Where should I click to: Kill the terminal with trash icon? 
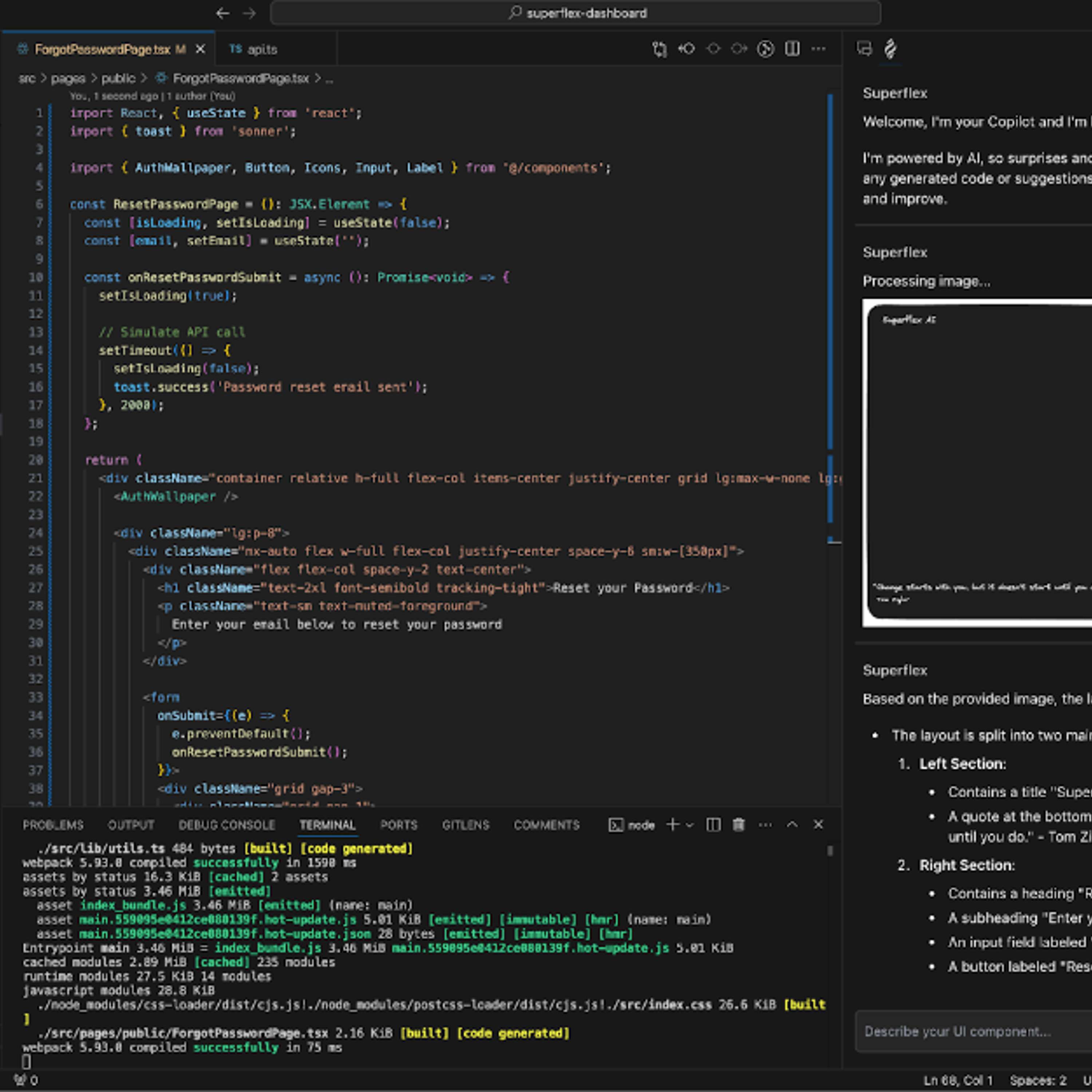[x=739, y=825]
